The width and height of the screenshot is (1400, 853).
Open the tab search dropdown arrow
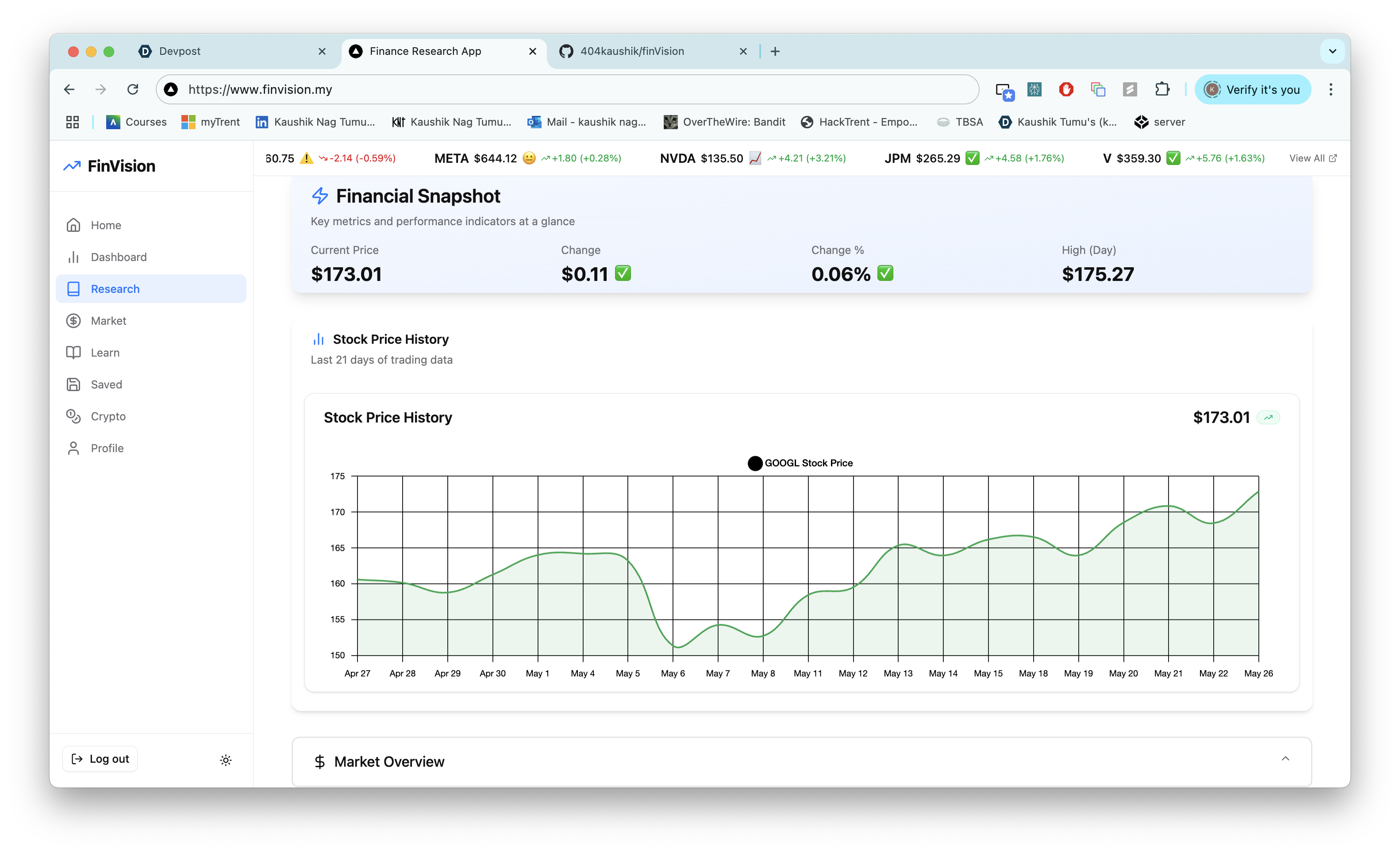pyautogui.click(x=1332, y=51)
